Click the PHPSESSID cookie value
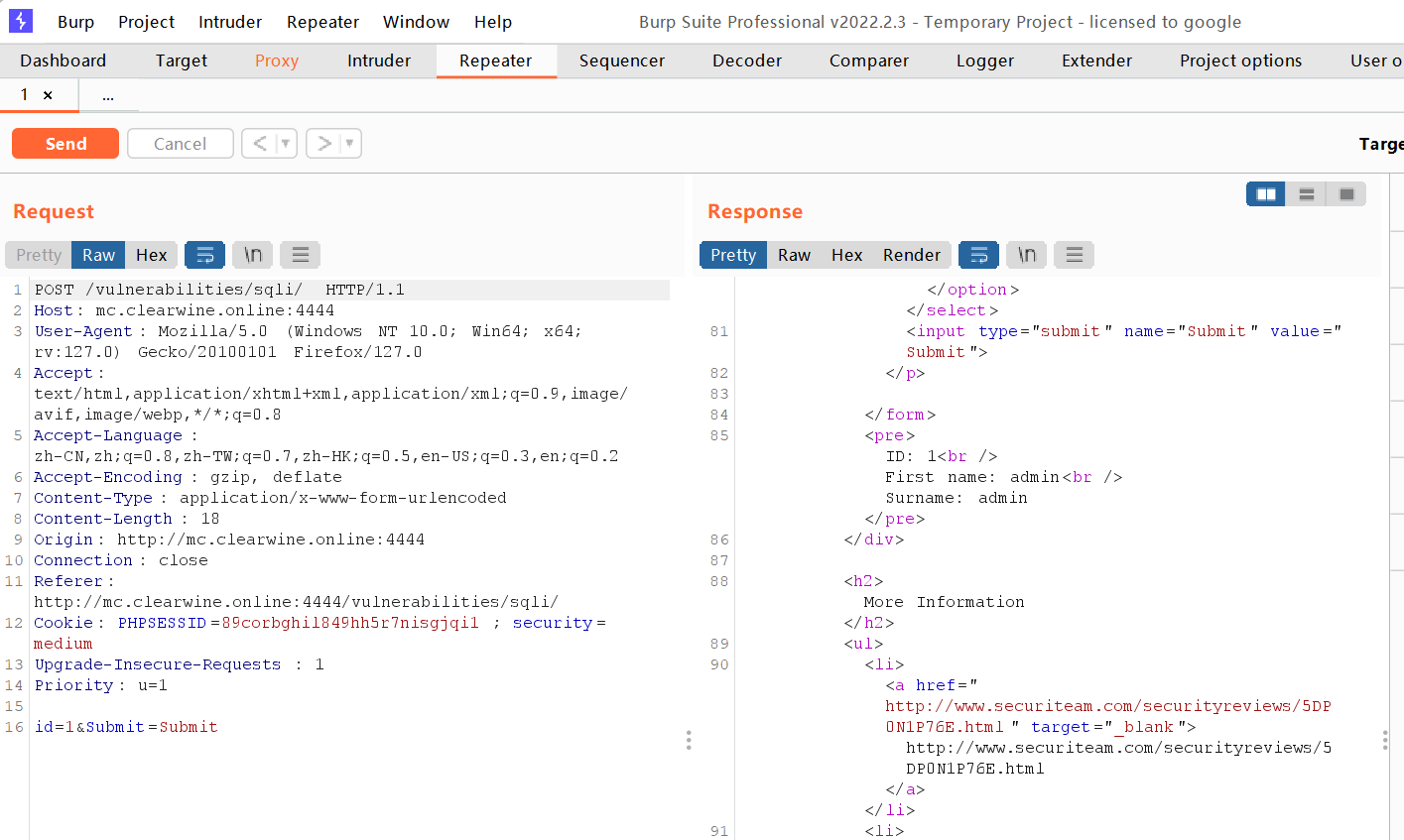 (350, 623)
